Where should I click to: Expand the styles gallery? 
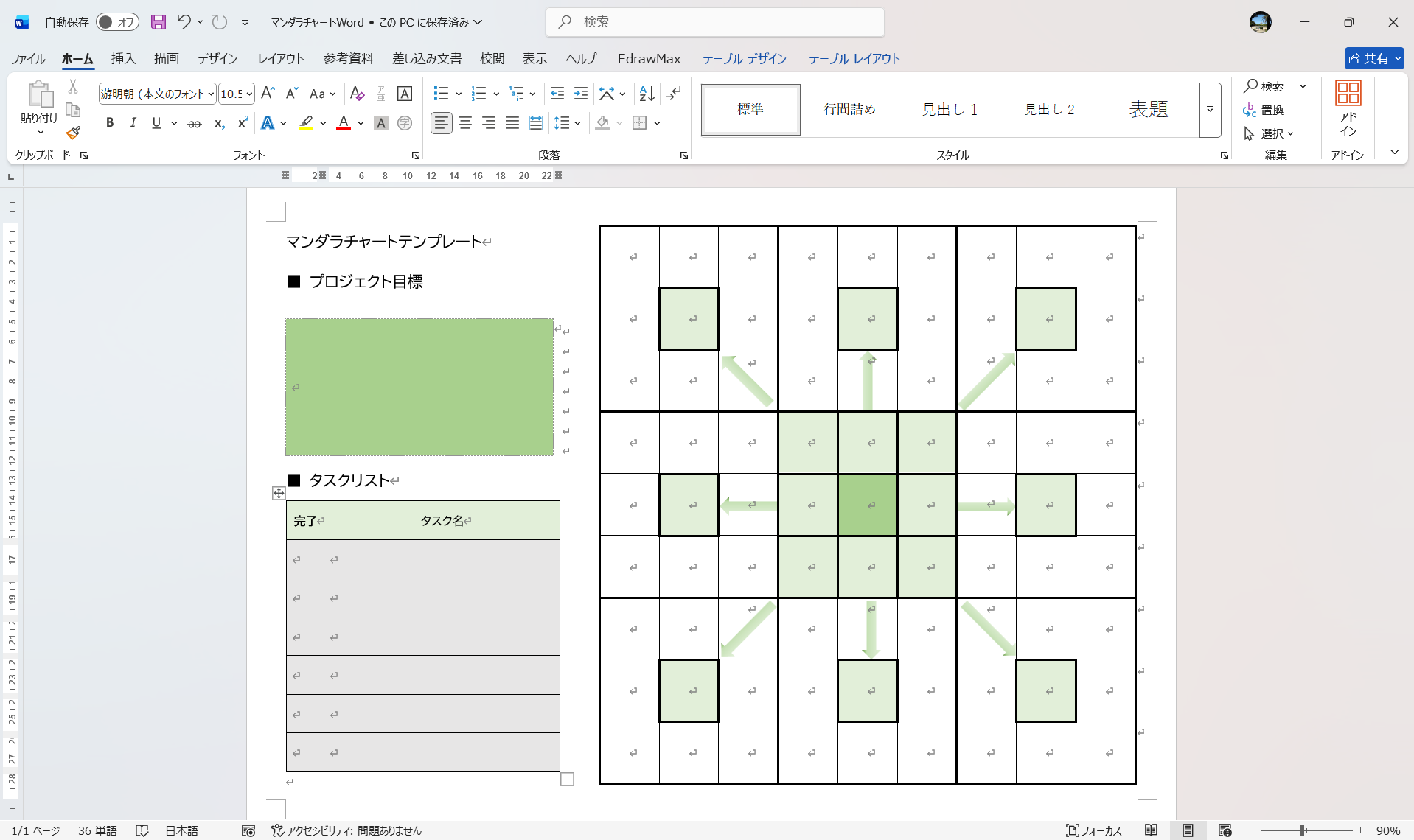[x=1210, y=109]
